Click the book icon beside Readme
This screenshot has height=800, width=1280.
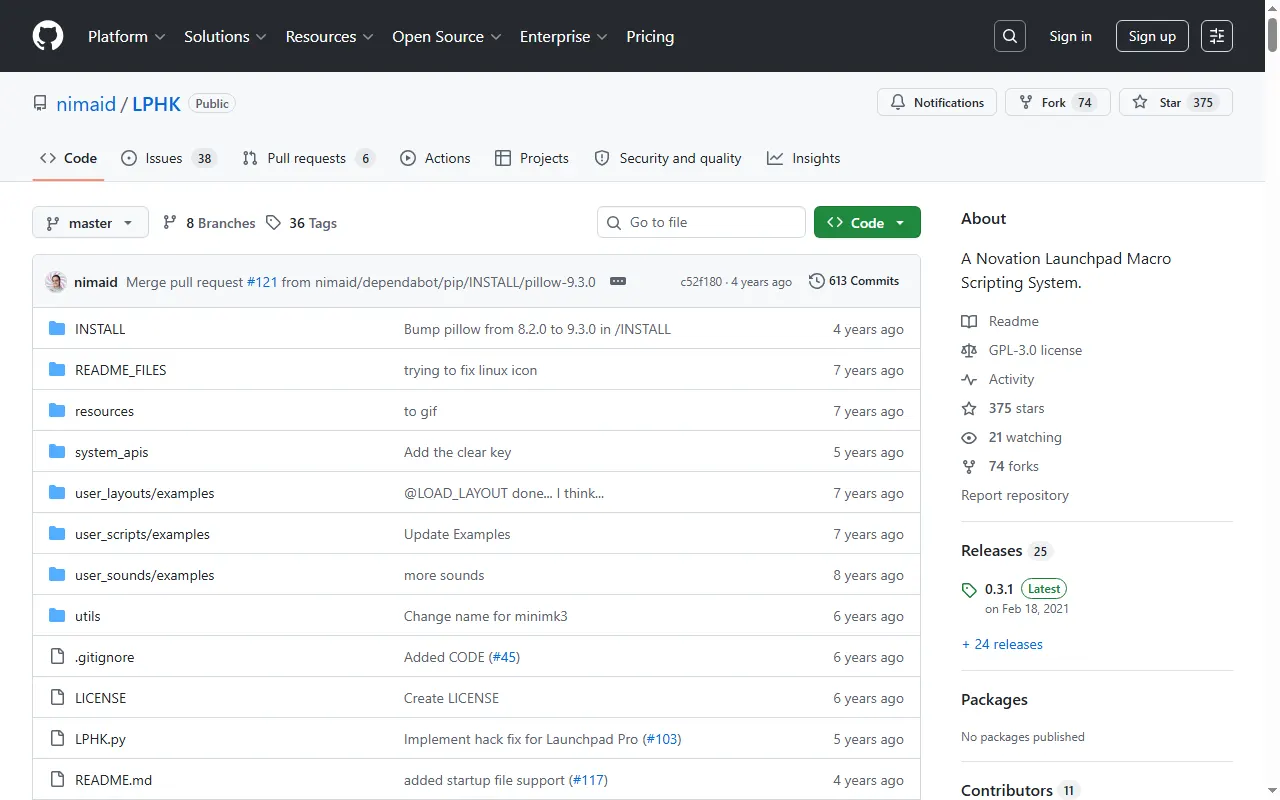pyautogui.click(x=969, y=321)
